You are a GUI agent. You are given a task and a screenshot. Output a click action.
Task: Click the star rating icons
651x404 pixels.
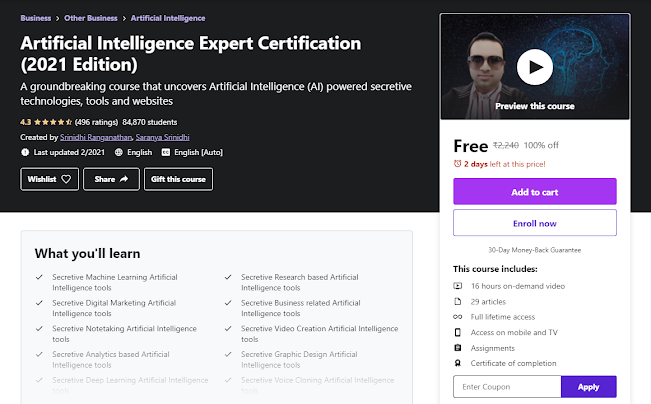pyautogui.click(x=53, y=122)
